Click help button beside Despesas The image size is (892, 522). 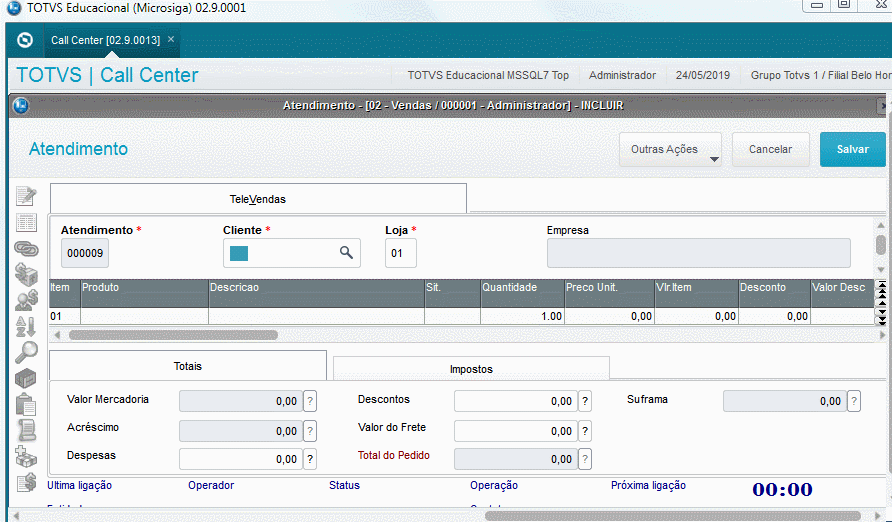click(310, 459)
